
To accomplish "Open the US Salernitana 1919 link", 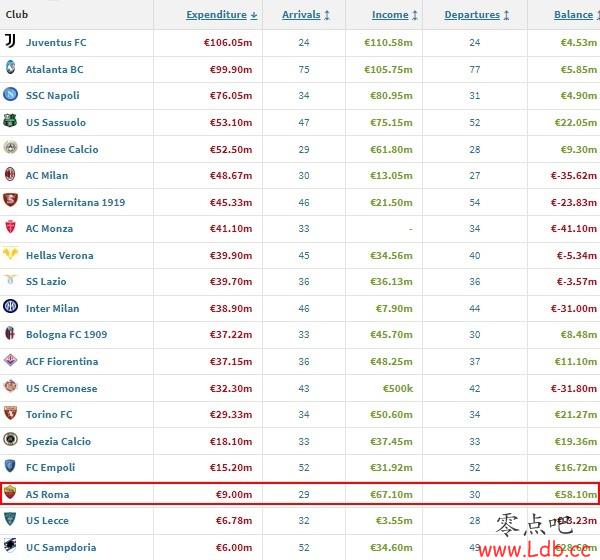I will 75,202.
